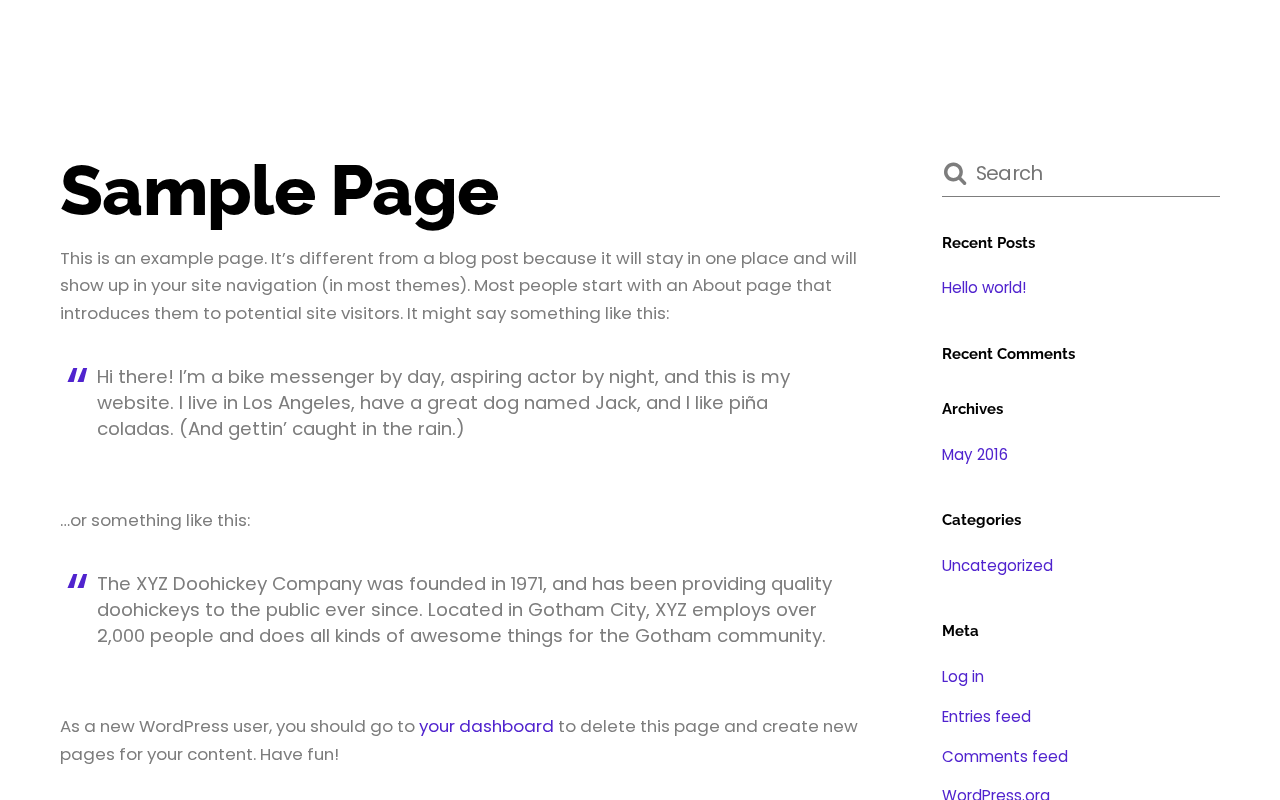Open the 'Hello world!' recent post

[x=984, y=288]
